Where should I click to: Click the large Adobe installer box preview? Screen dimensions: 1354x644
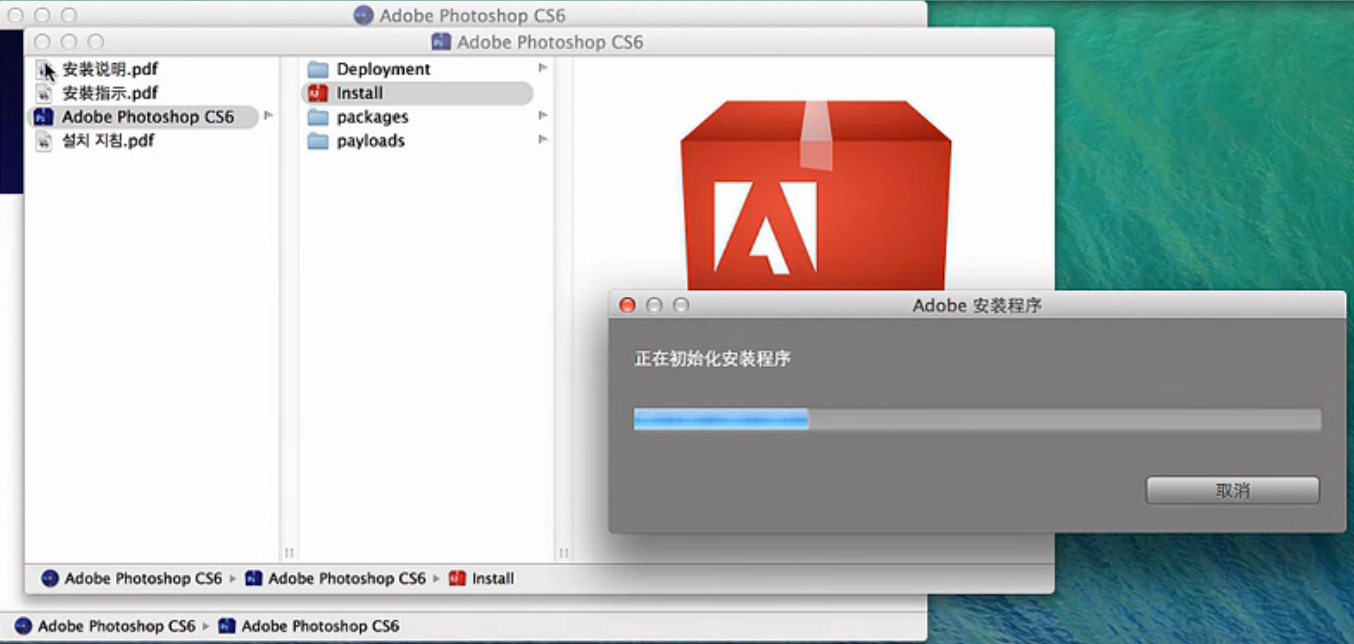[815, 195]
